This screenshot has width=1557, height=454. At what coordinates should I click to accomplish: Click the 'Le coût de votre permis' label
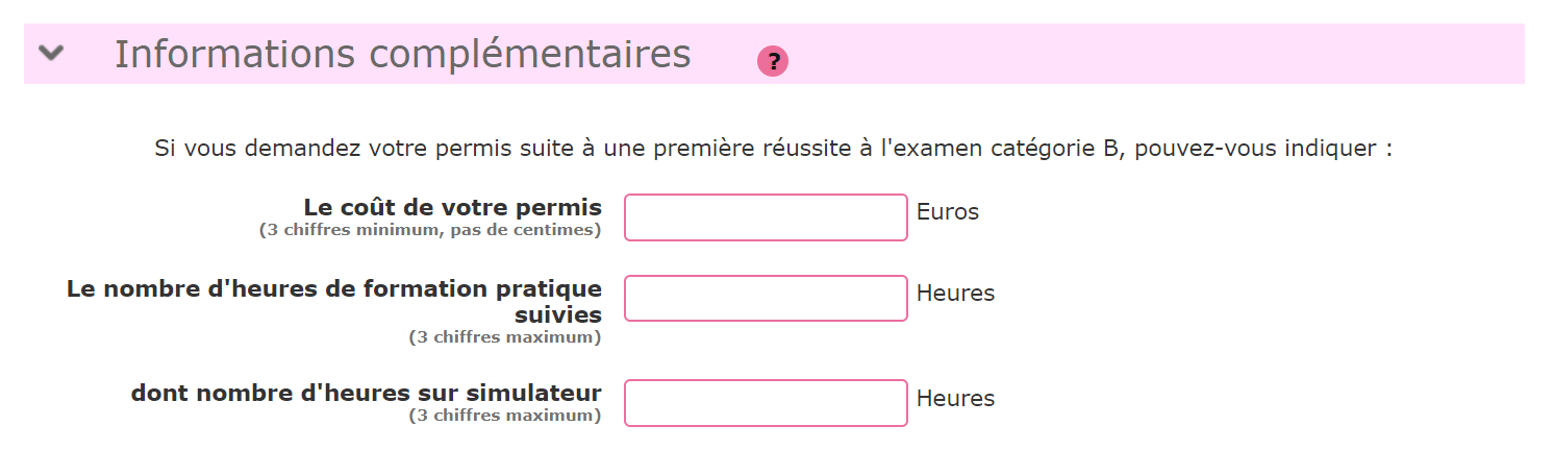tap(453, 207)
